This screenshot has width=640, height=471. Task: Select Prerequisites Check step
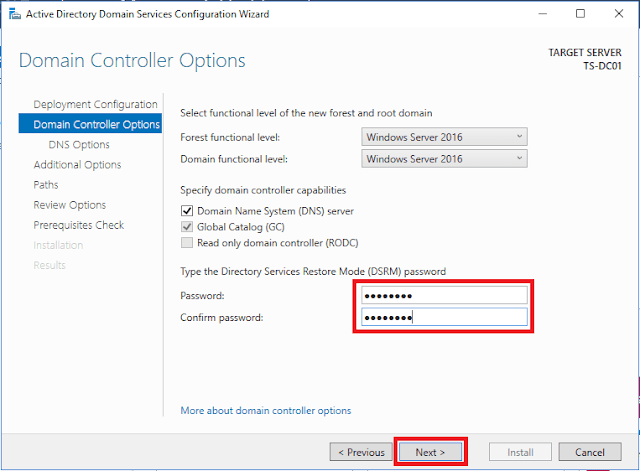78,225
